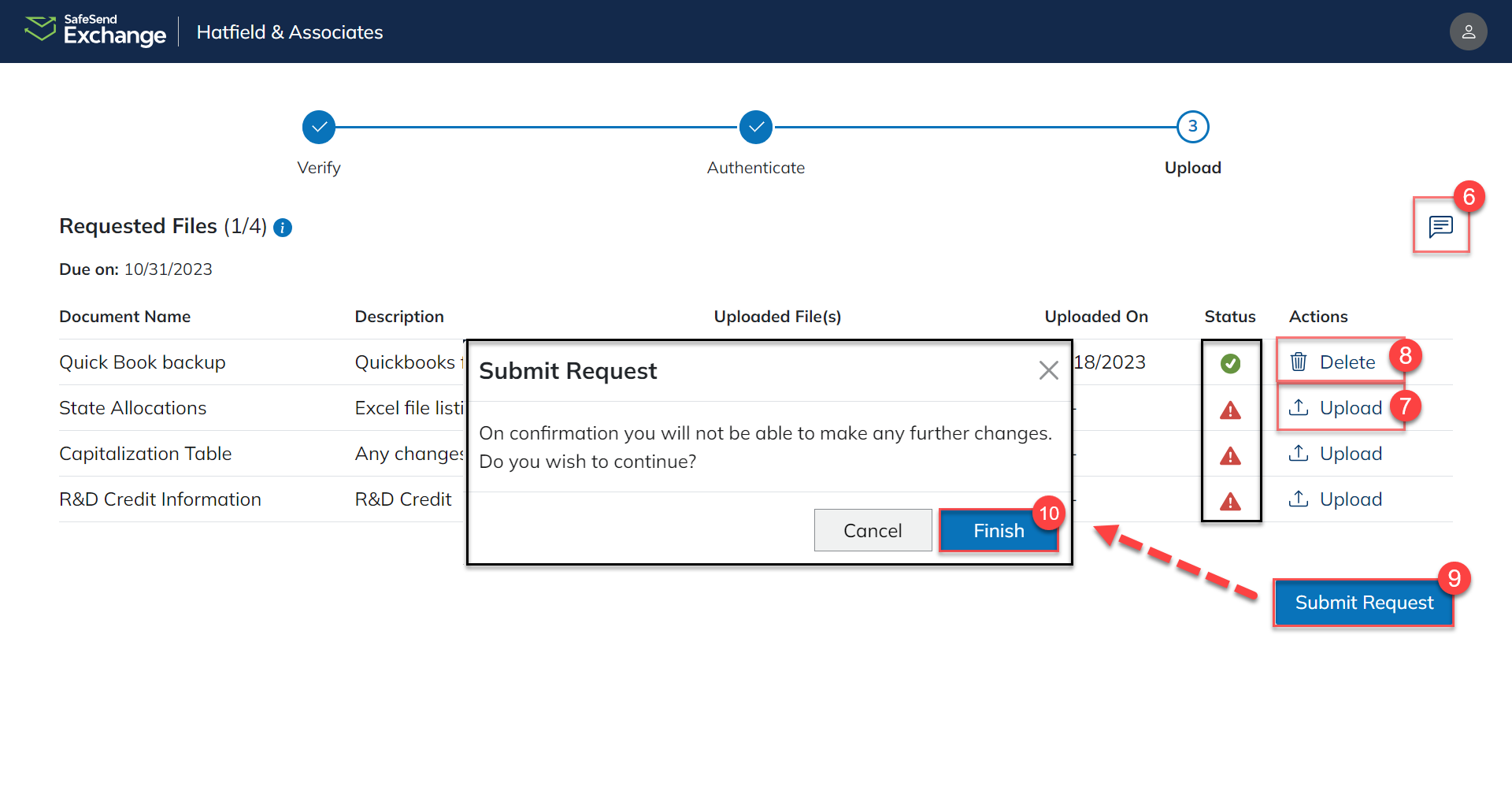Click the user profile avatar icon
1512x794 pixels.
click(x=1468, y=32)
